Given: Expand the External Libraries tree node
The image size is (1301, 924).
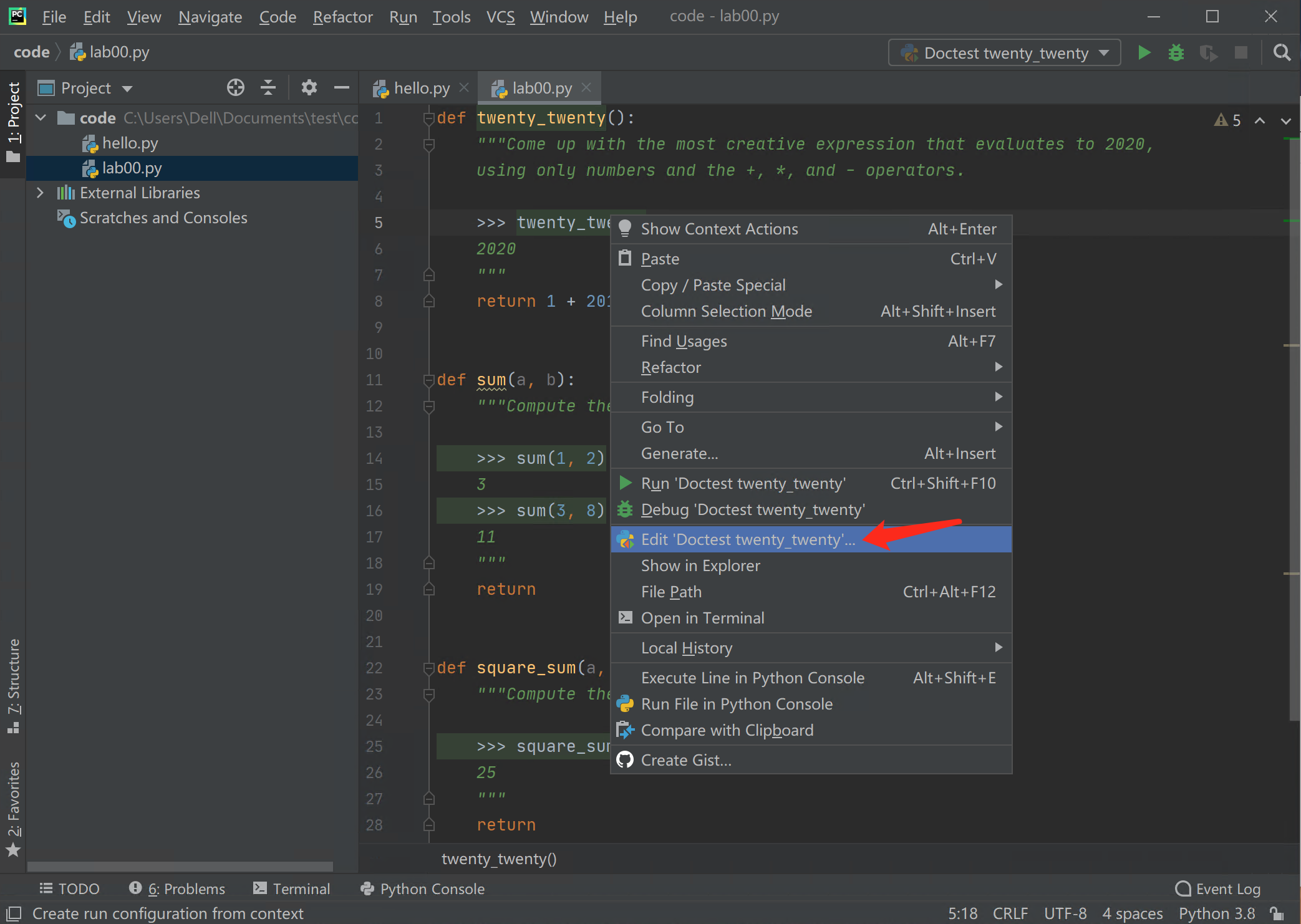Looking at the screenshot, I should pos(41,193).
